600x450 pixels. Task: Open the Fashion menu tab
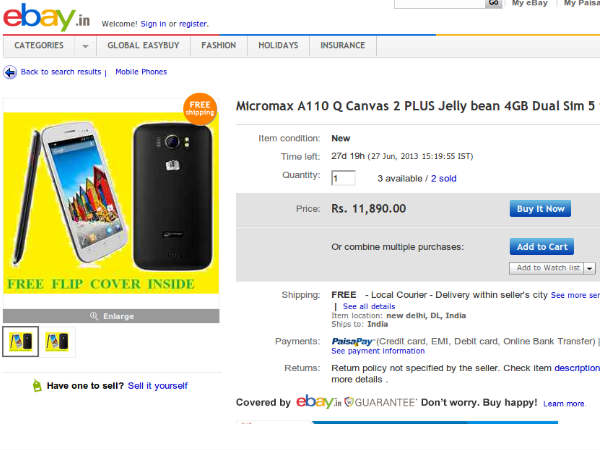[x=218, y=46]
